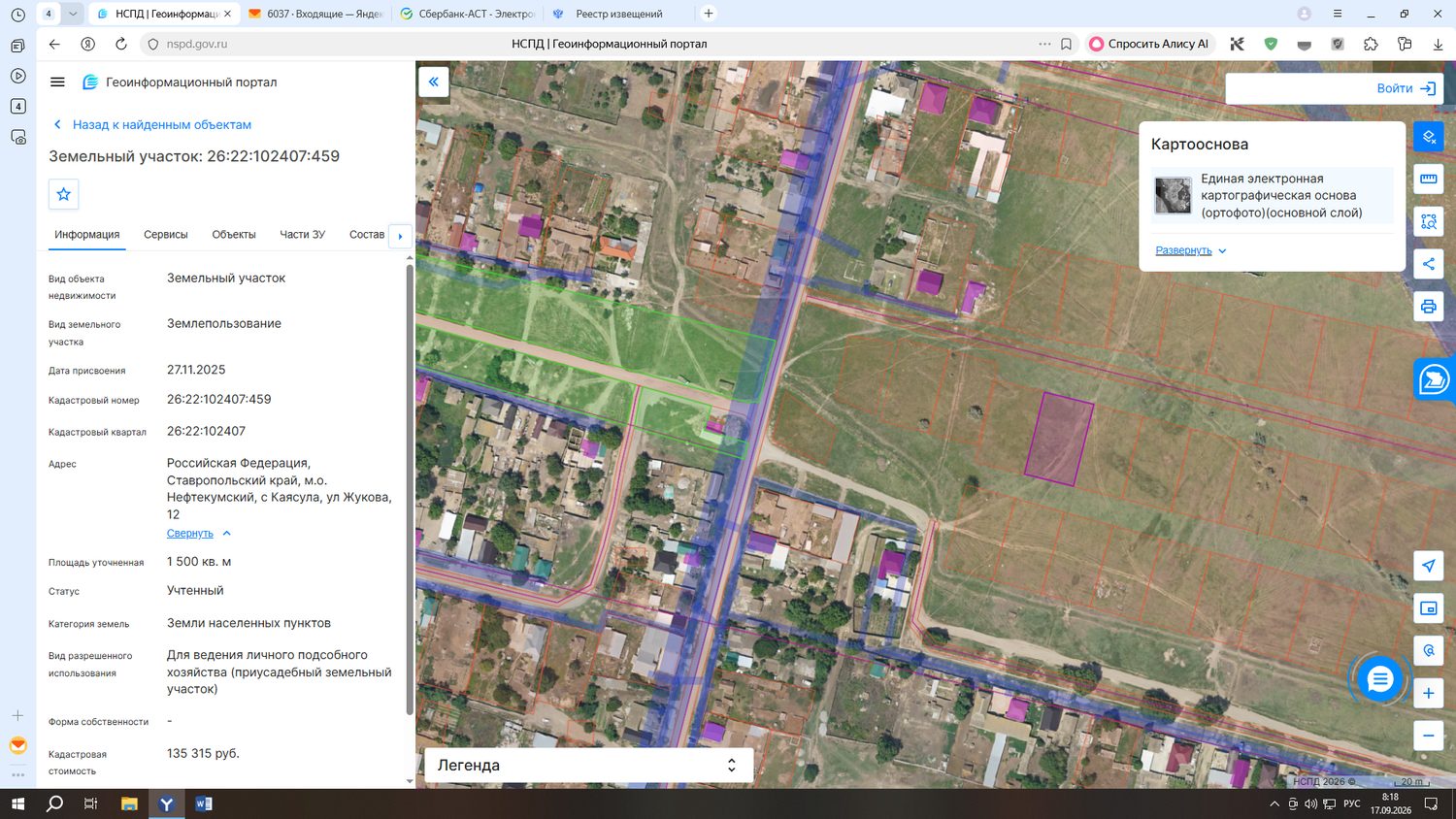The width and height of the screenshot is (1456, 819).
Task: Show more tabs with right arrow
Action: (x=400, y=236)
